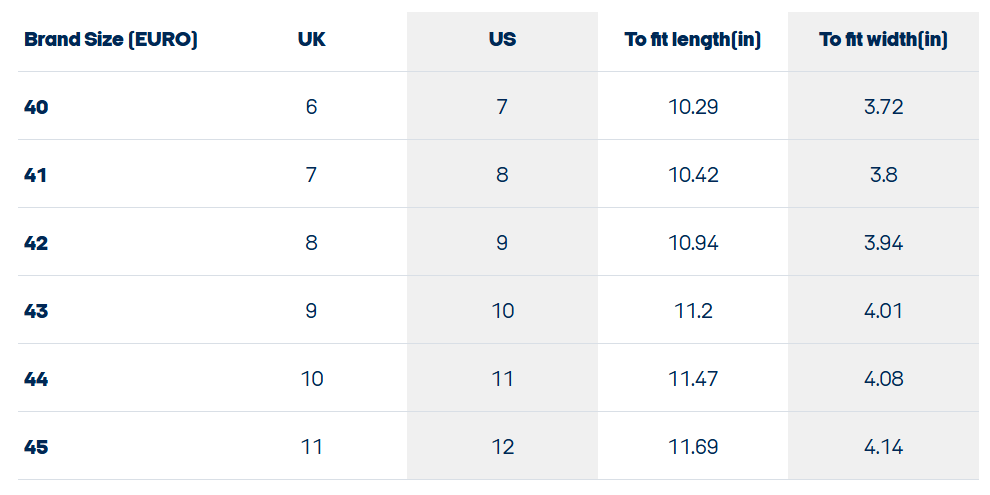This screenshot has width=990, height=495.
Task: Click the US column header
Action: click(x=502, y=40)
